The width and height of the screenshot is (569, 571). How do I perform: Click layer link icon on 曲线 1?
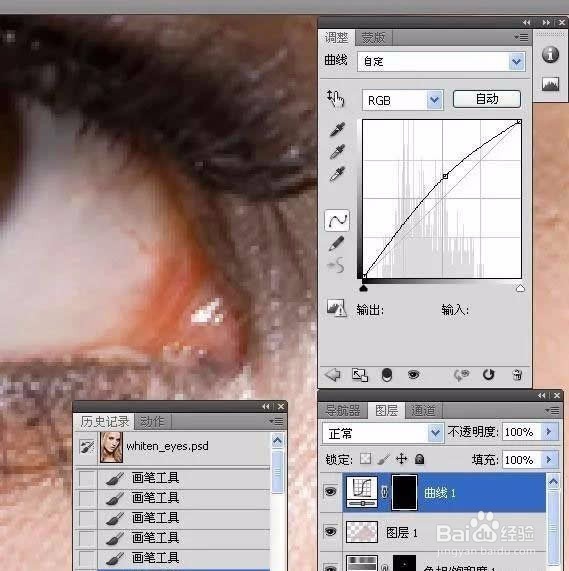pyautogui.click(x=385, y=492)
